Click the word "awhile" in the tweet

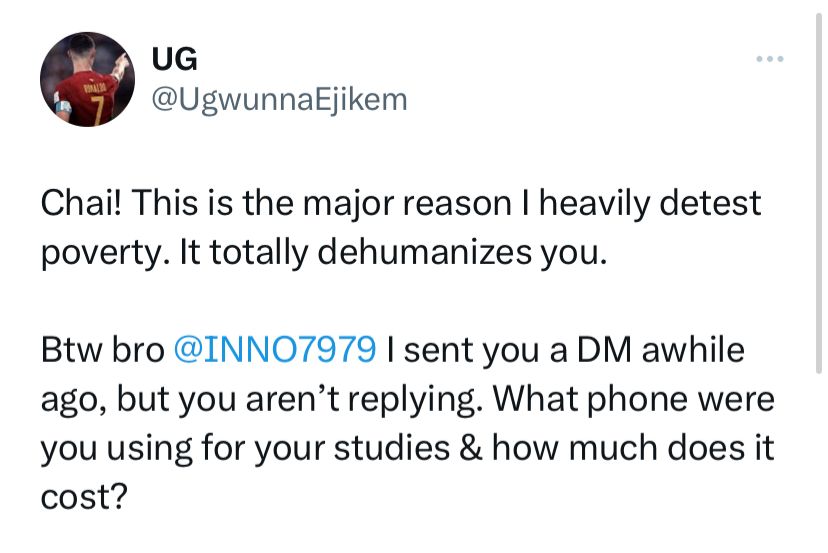point(691,350)
